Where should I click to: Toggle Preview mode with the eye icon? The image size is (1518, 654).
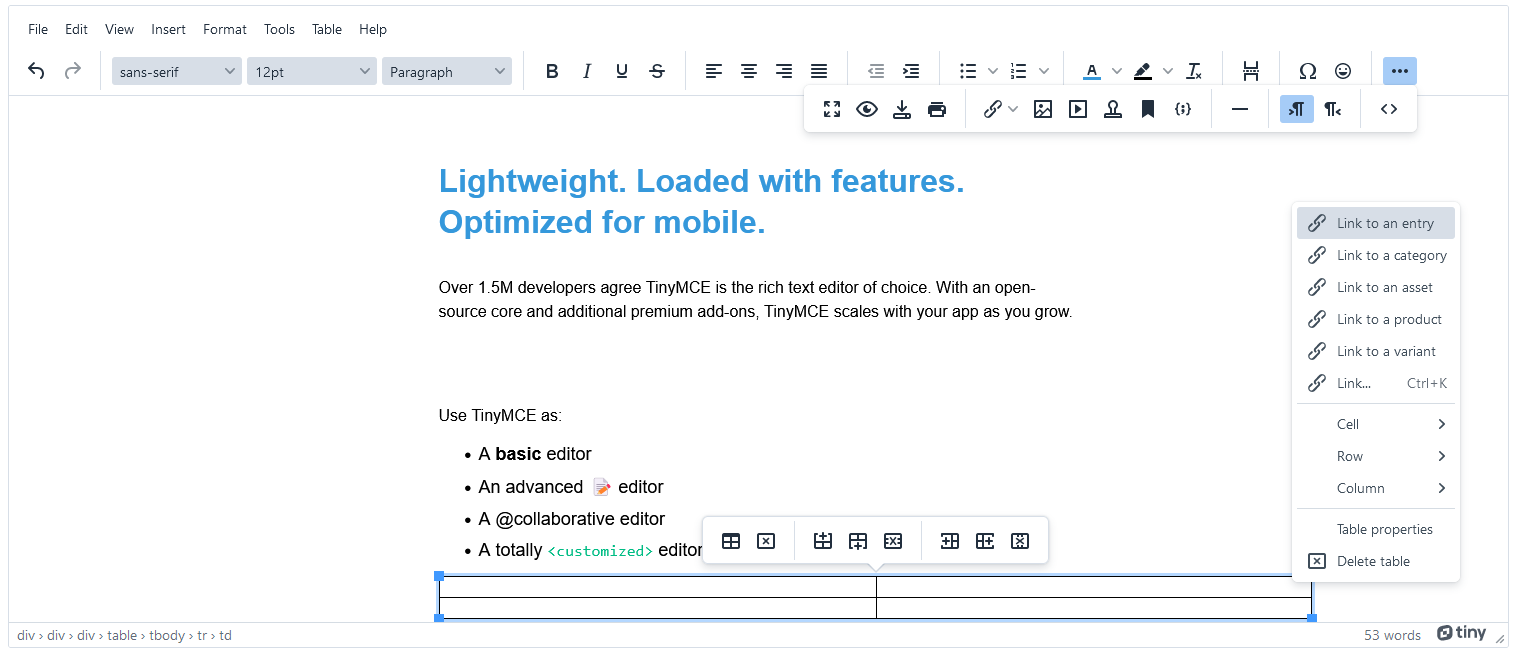pos(867,109)
